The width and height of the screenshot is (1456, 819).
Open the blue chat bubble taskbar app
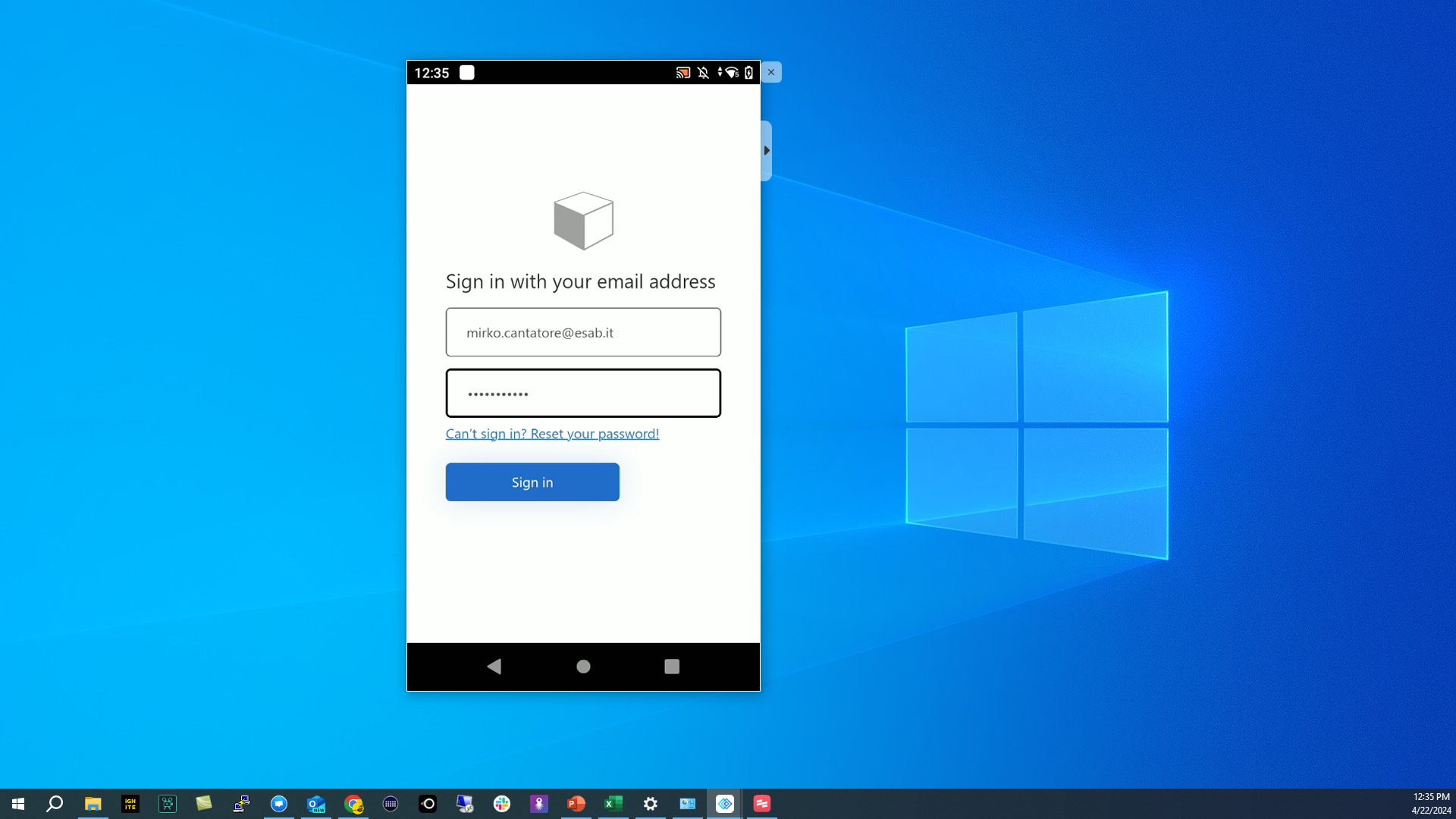click(x=279, y=804)
